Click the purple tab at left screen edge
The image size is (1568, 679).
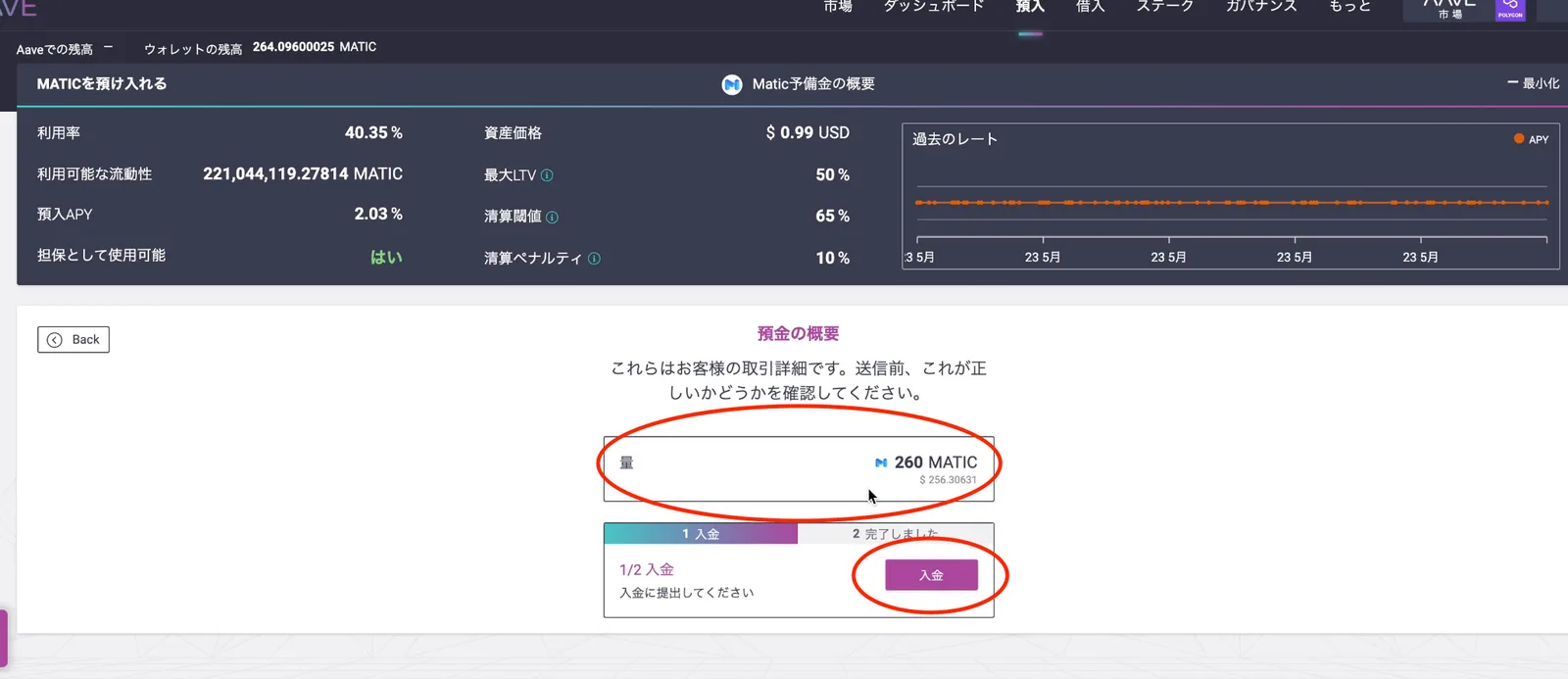coord(4,639)
